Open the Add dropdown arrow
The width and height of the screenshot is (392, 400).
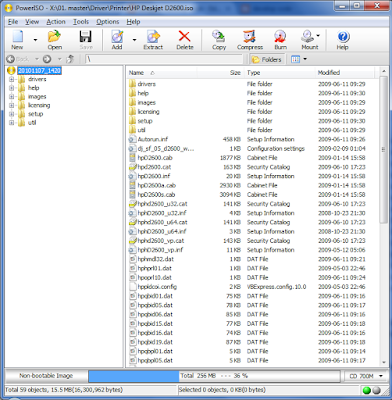click(134, 40)
